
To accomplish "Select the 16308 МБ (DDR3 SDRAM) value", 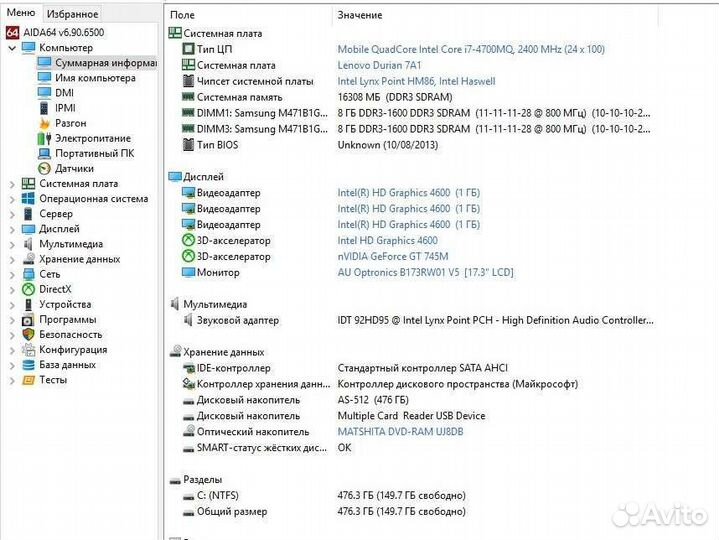I will tap(395, 97).
